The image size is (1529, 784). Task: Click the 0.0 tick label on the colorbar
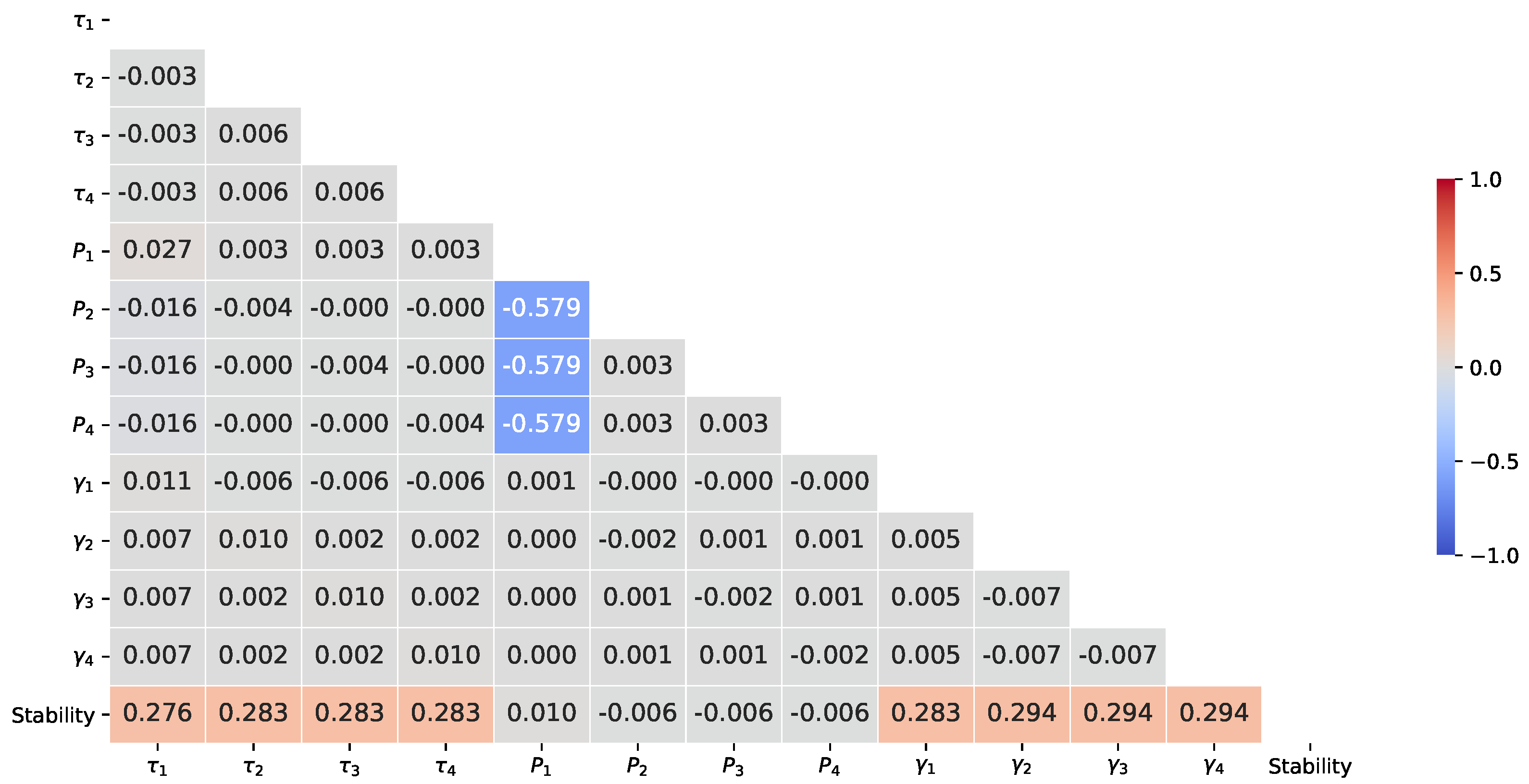[x=1485, y=368]
